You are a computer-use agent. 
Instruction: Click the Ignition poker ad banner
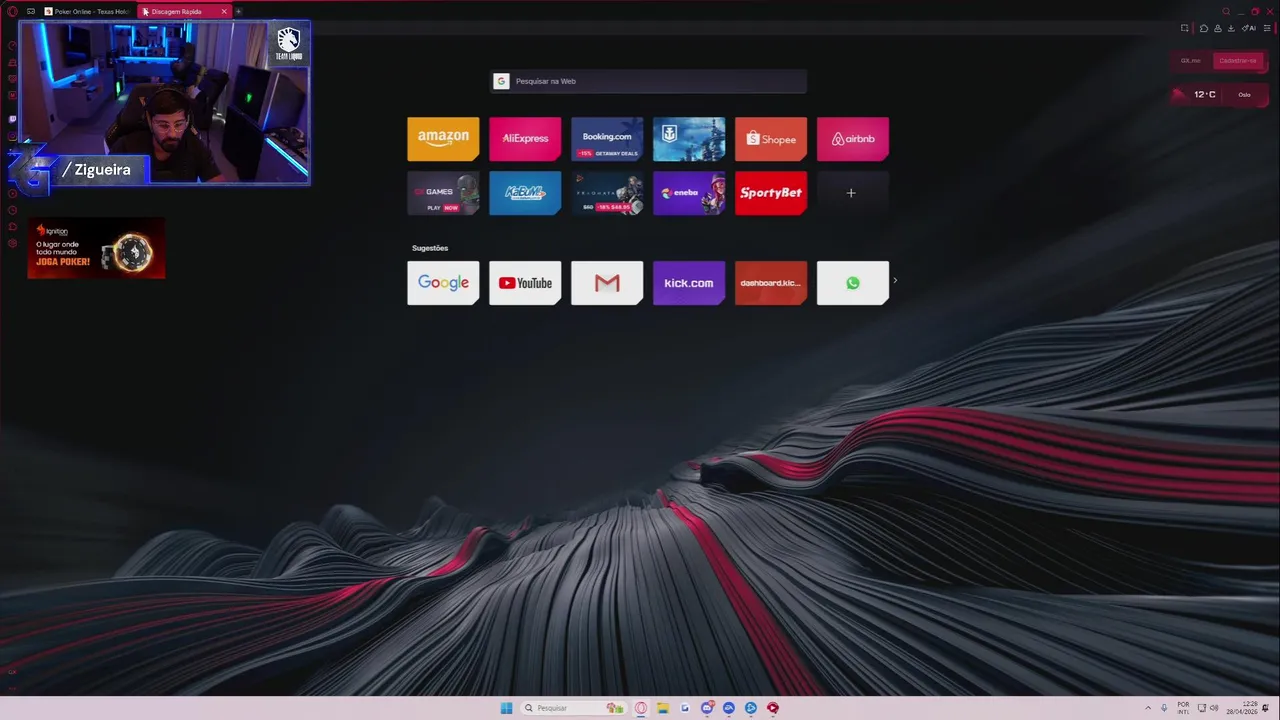(x=96, y=248)
